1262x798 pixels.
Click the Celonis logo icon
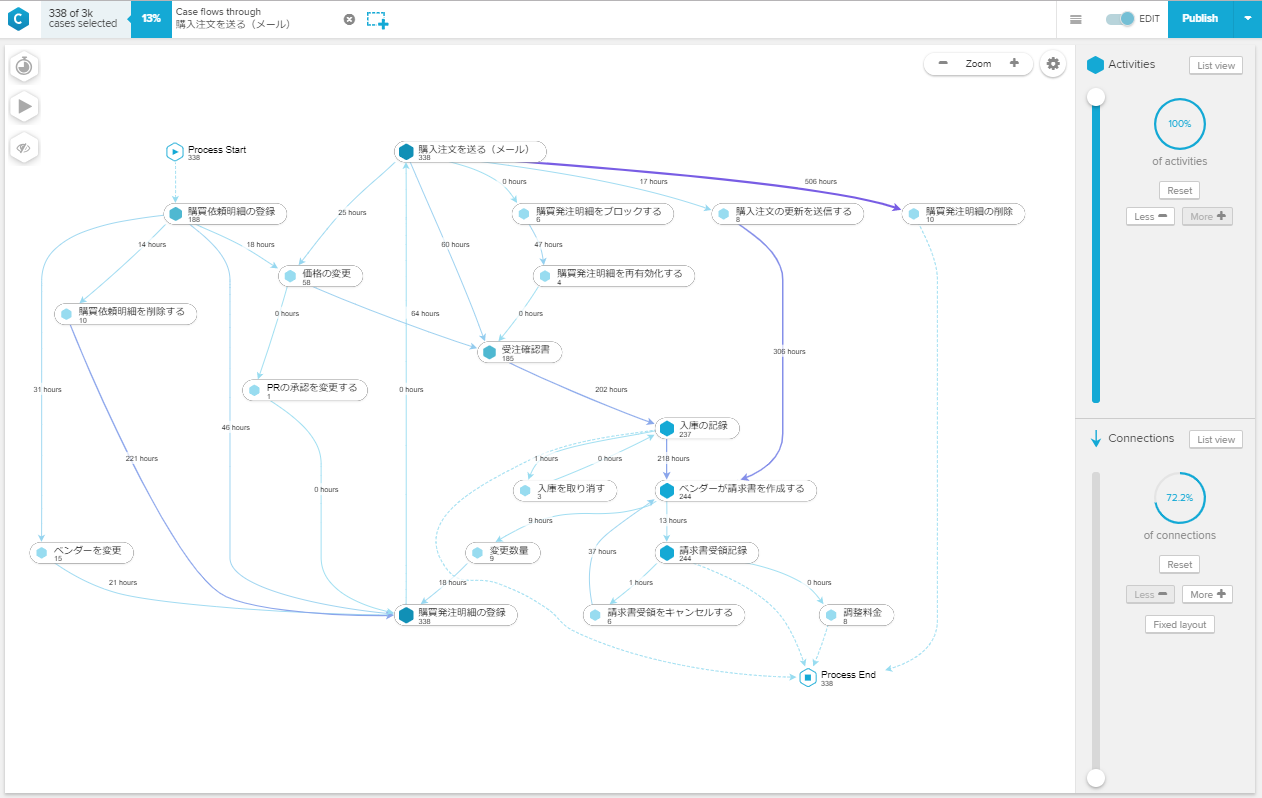pyautogui.click(x=20, y=18)
